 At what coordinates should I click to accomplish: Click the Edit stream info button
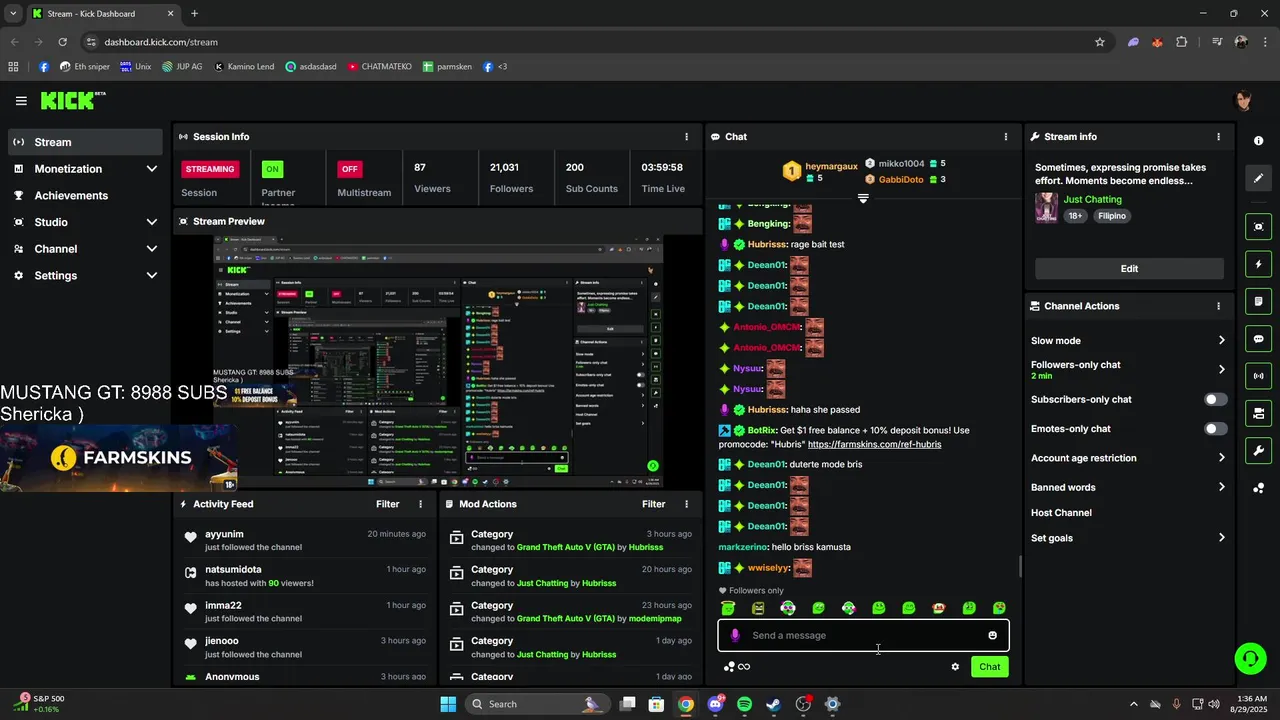click(x=1129, y=268)
